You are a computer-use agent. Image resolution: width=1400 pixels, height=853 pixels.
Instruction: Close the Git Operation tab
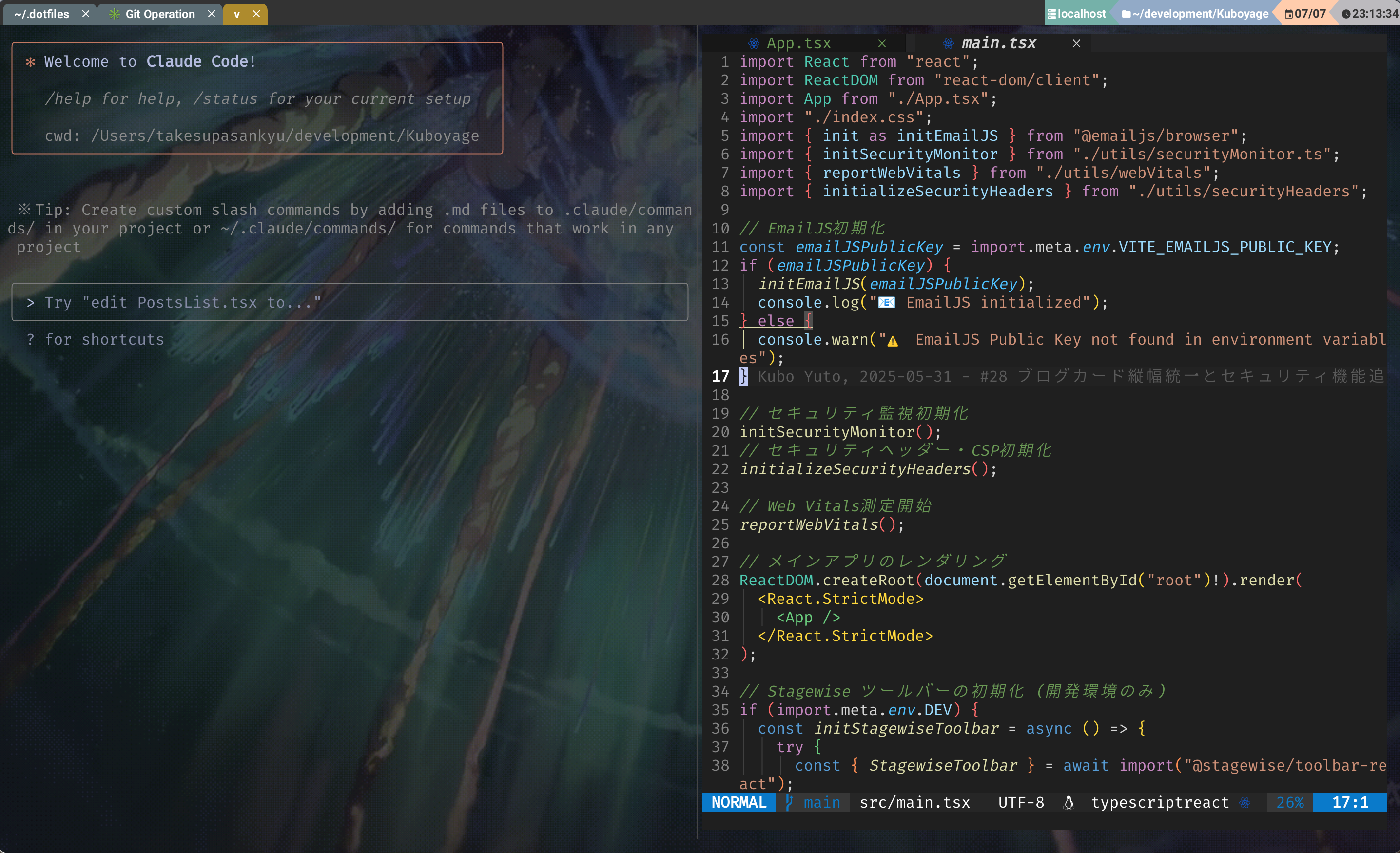[212, 14]
